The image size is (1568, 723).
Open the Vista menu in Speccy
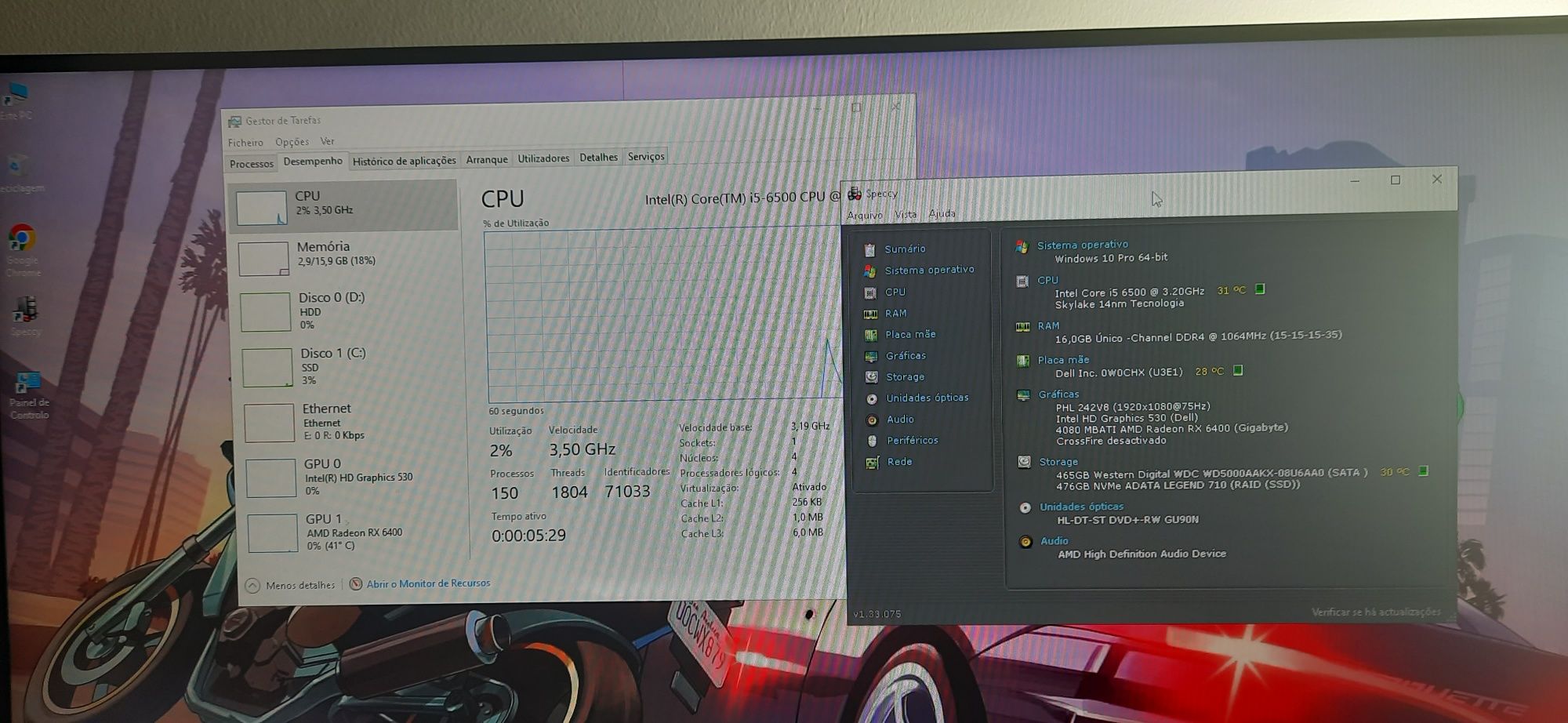pyautogui.click(x=906, y=214)
